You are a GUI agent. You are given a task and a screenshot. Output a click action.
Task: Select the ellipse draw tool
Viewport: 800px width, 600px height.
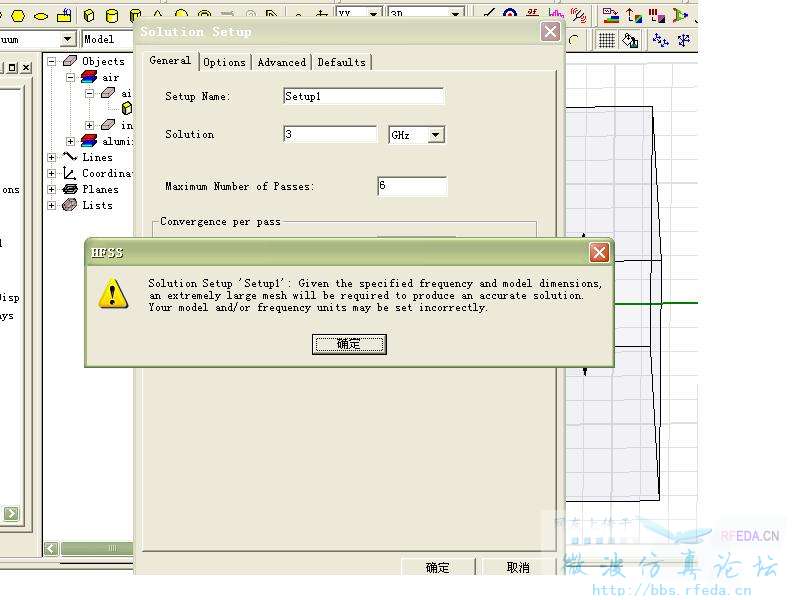[41, 16]
